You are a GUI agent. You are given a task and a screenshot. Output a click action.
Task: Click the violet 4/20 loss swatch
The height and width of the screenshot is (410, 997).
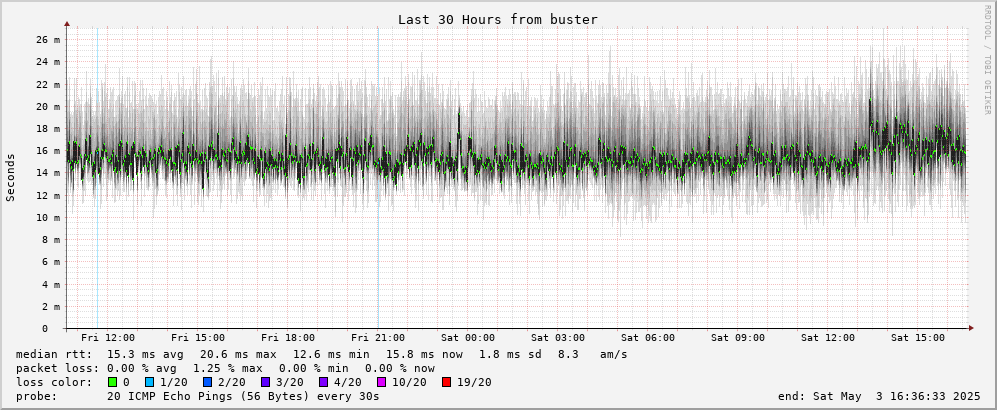[324, 382]
